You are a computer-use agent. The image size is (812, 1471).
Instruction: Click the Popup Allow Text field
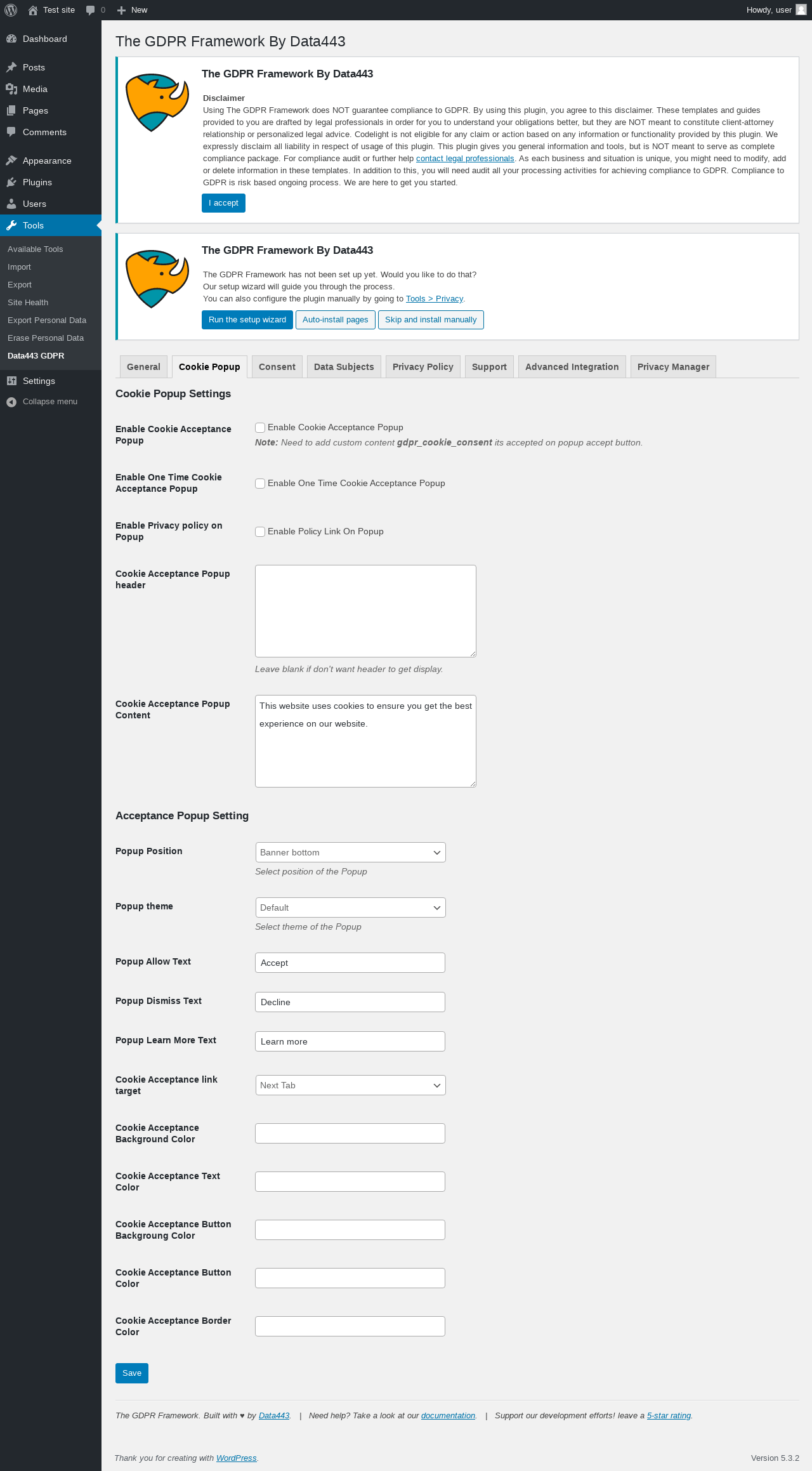350,963
